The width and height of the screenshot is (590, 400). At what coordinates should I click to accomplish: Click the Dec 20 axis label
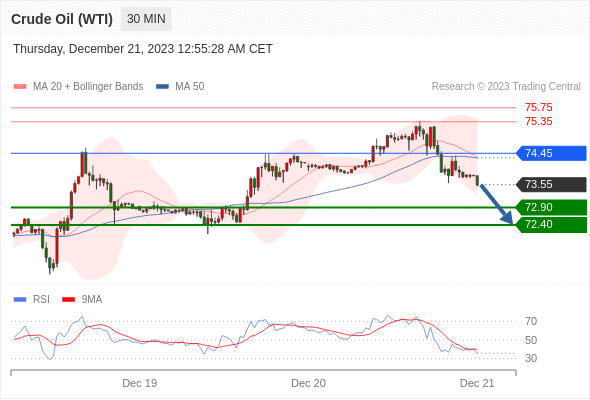pyautogui.click(x=309, y=383)
